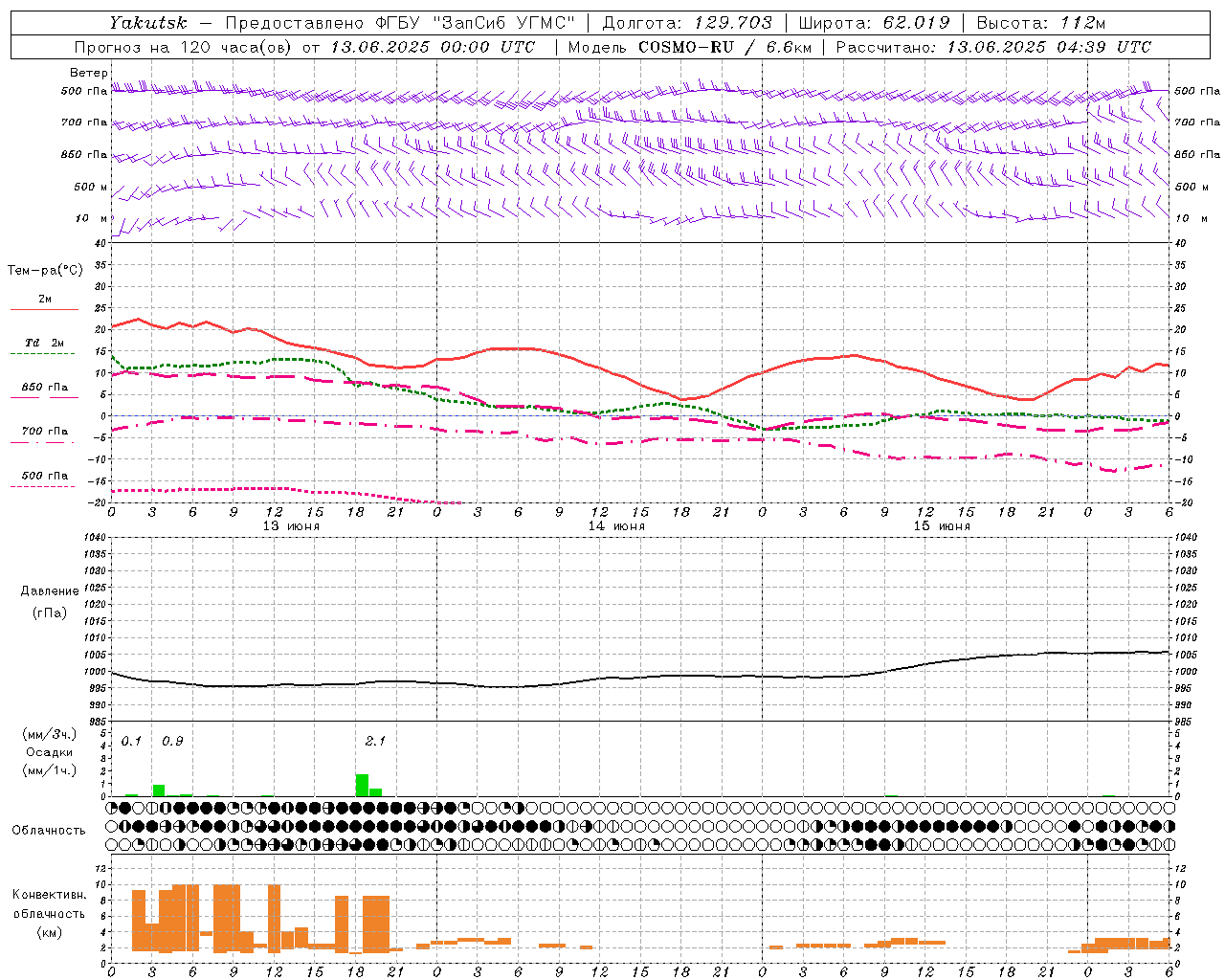Click the 'Модель COSMO-RU / 6.6км' label
This screenshot has height=980, width=1225.
[x=689, y=47]
